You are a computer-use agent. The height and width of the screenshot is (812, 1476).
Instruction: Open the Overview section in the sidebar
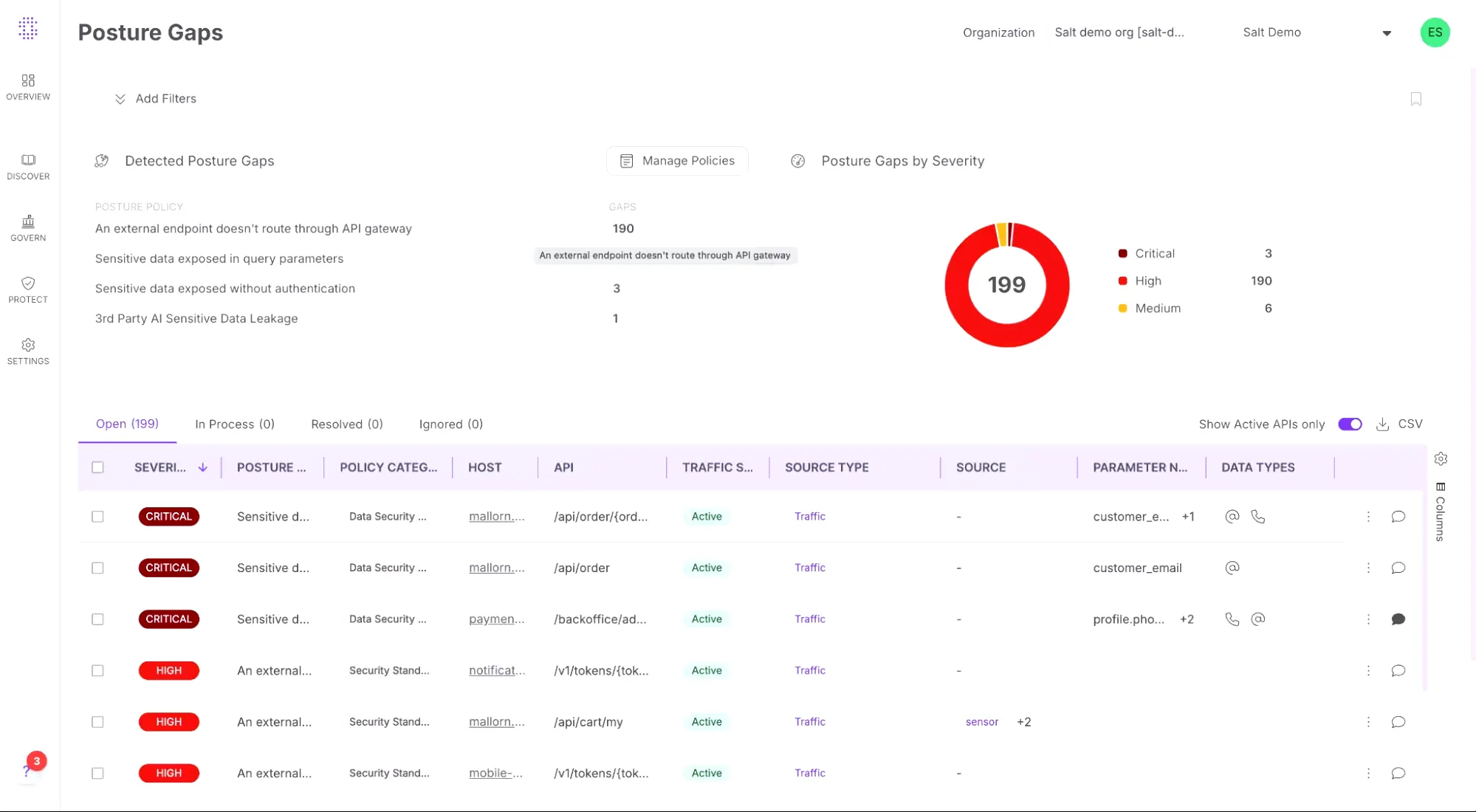28,86
